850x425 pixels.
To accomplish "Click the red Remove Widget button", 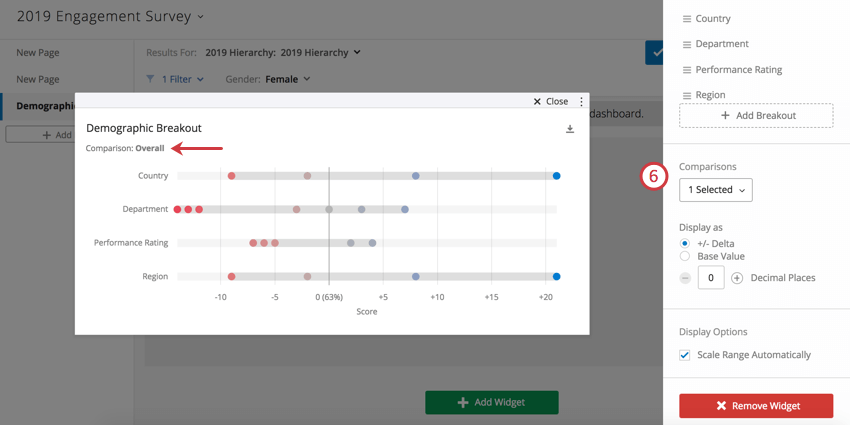I will pos(756,406).
